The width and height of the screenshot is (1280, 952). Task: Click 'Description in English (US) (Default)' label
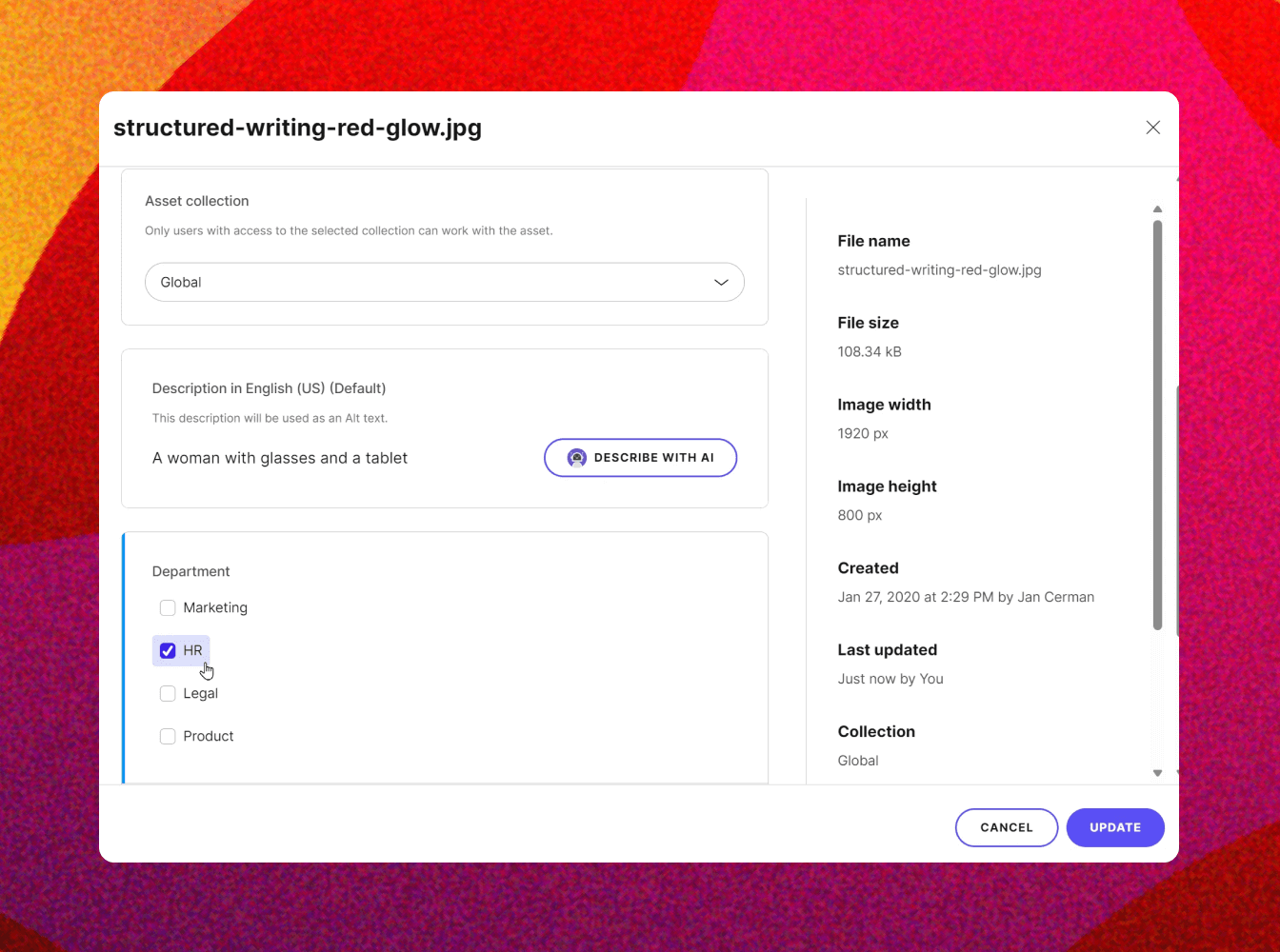click(270, 388)
